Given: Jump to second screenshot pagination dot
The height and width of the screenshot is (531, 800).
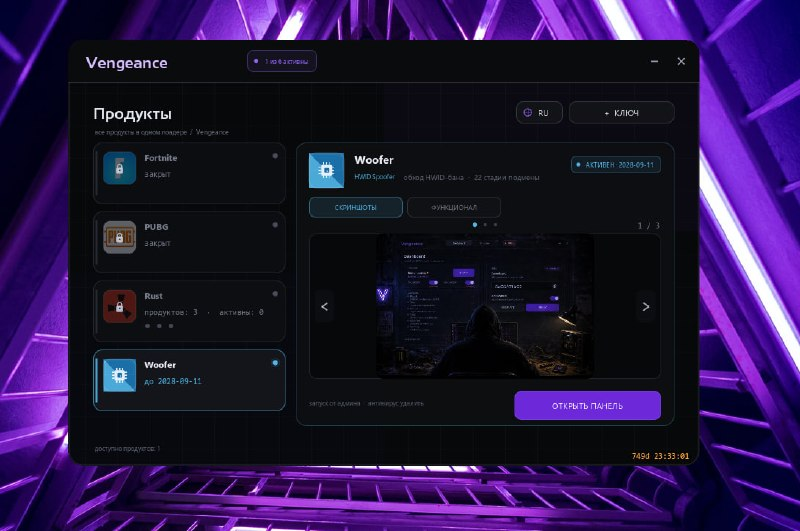Looking at the screenshot, I should pos(485,224).
